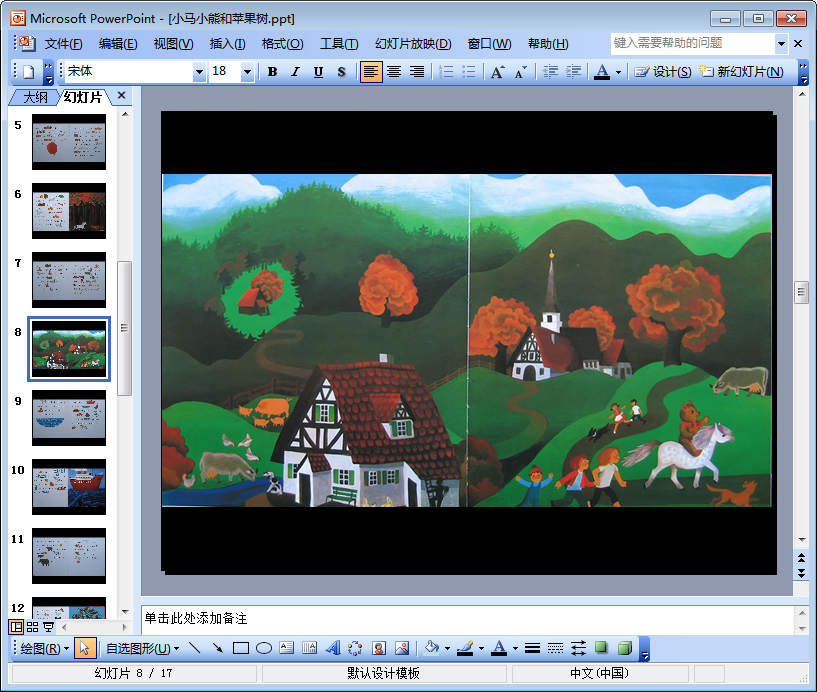Screen dimensions: 817x692
Task: Click the notes area 单击此处添加备注
Action: (467, 619)
